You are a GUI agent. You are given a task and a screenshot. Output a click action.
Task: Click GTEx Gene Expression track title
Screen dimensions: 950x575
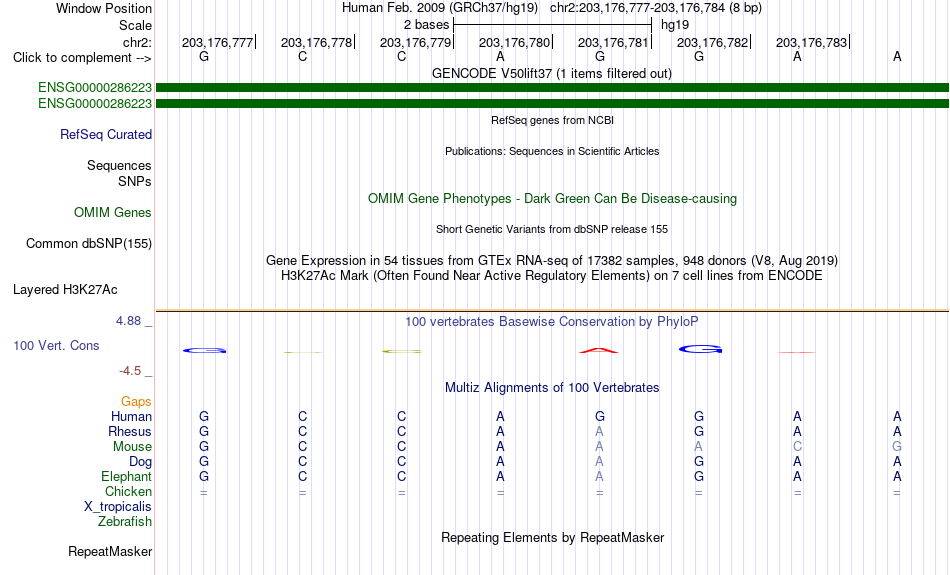click(552, 261)
